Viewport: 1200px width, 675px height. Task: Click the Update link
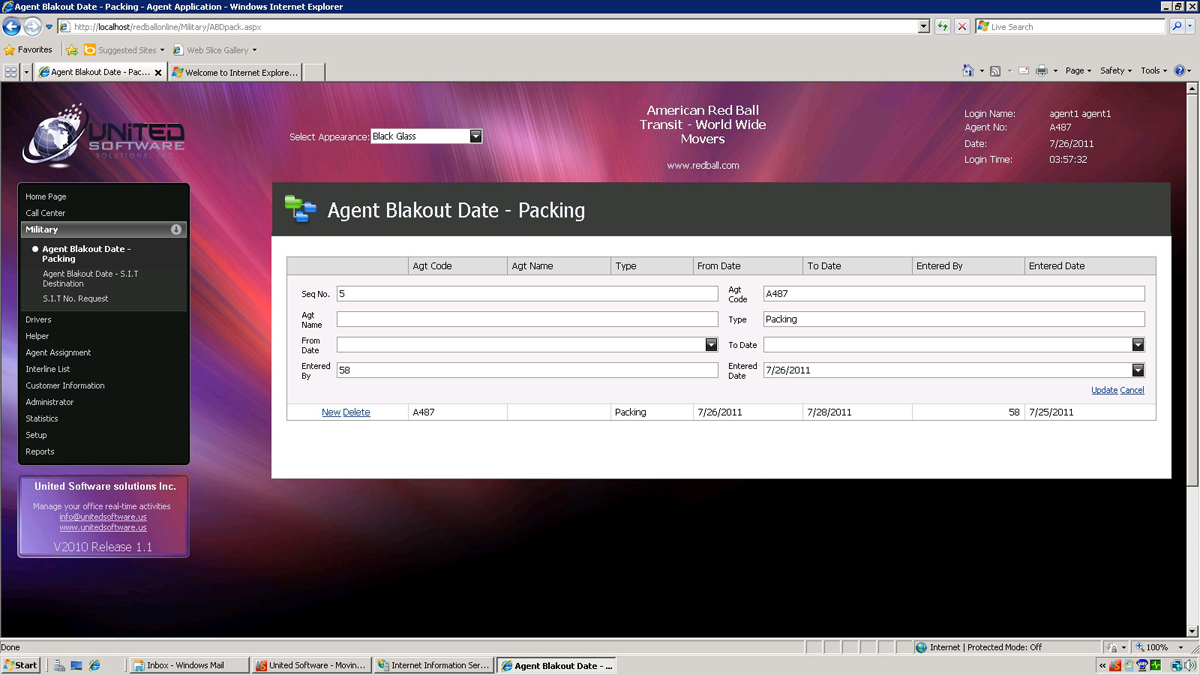1104,390
